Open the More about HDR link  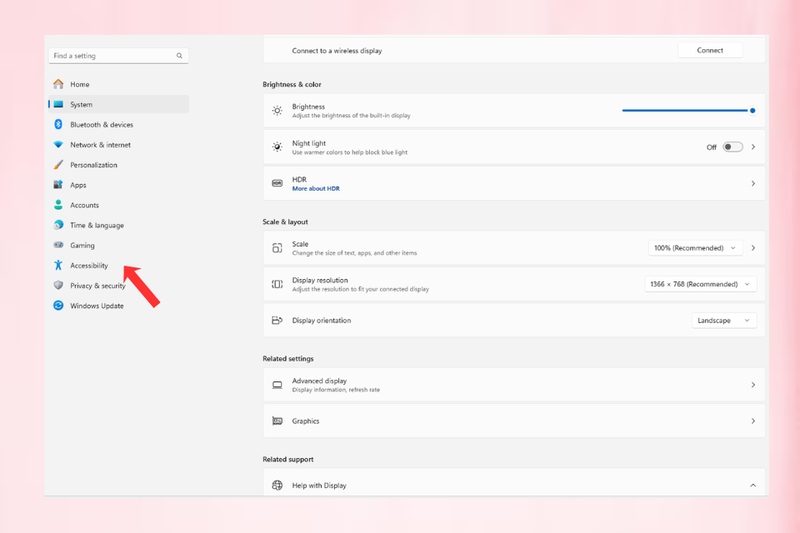click(x=316, y=189)
